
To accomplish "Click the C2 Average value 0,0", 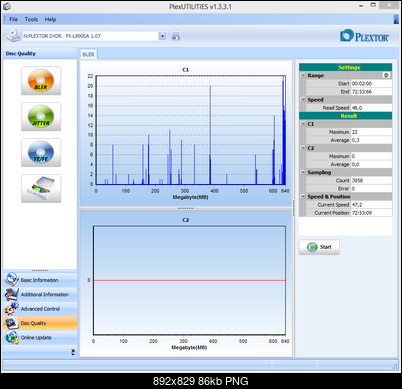I will coord(371,164).
